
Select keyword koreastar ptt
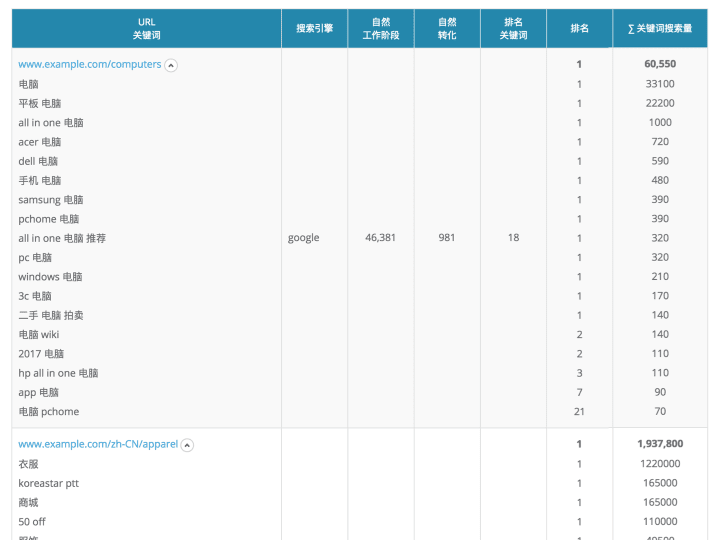[49, 484]
